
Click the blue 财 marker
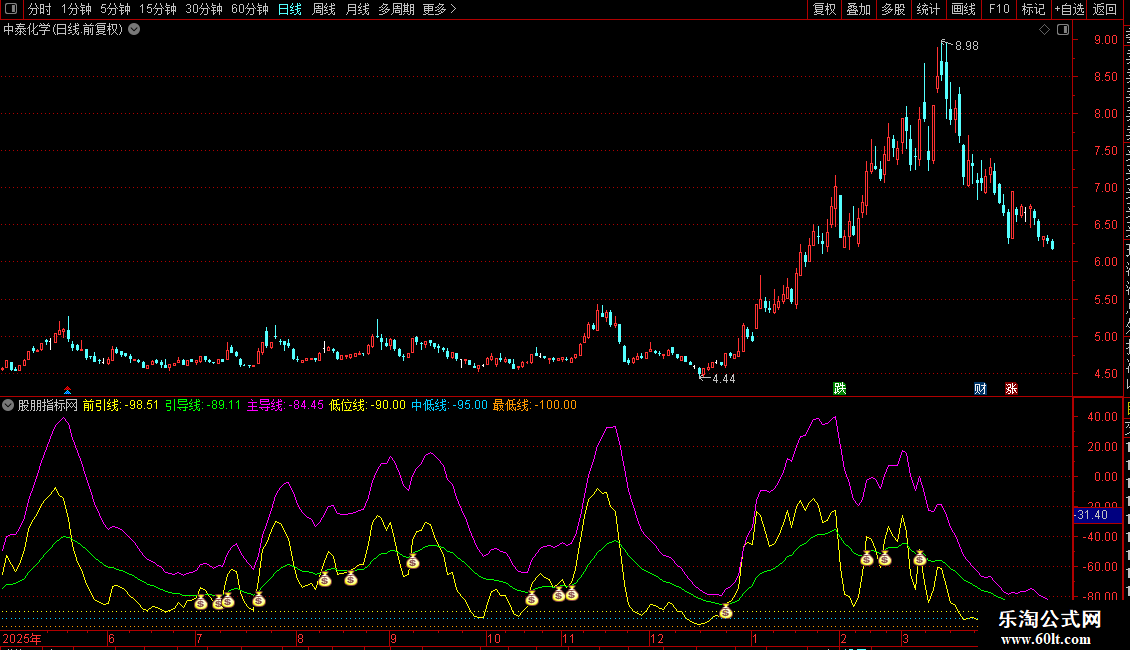point(980,388)
